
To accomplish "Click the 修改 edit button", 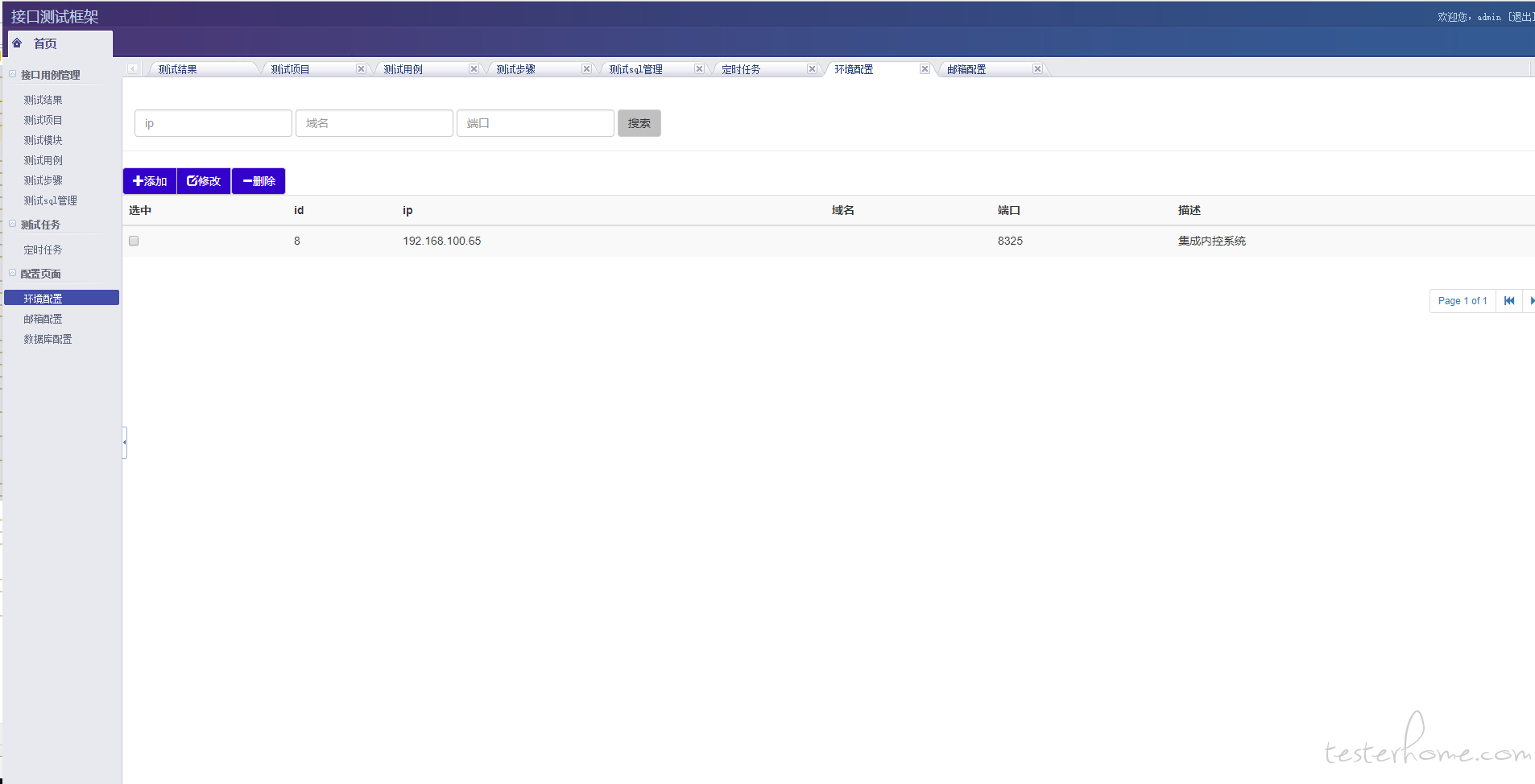I will 204,181.
